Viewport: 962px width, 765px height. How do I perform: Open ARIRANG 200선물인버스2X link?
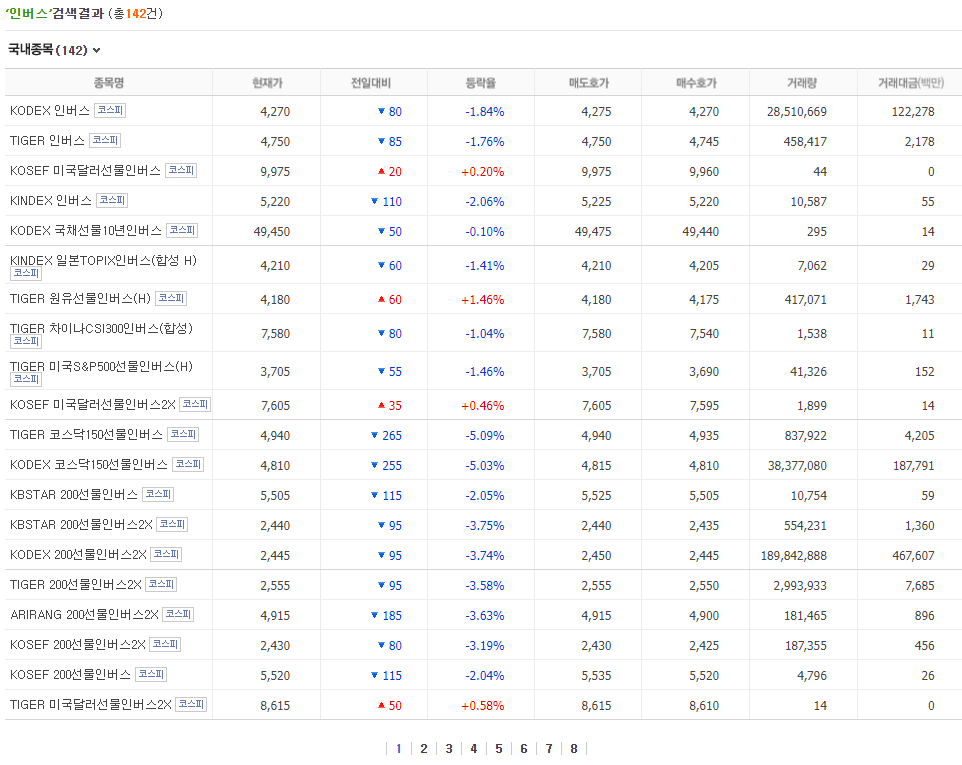tap(84, 615)
